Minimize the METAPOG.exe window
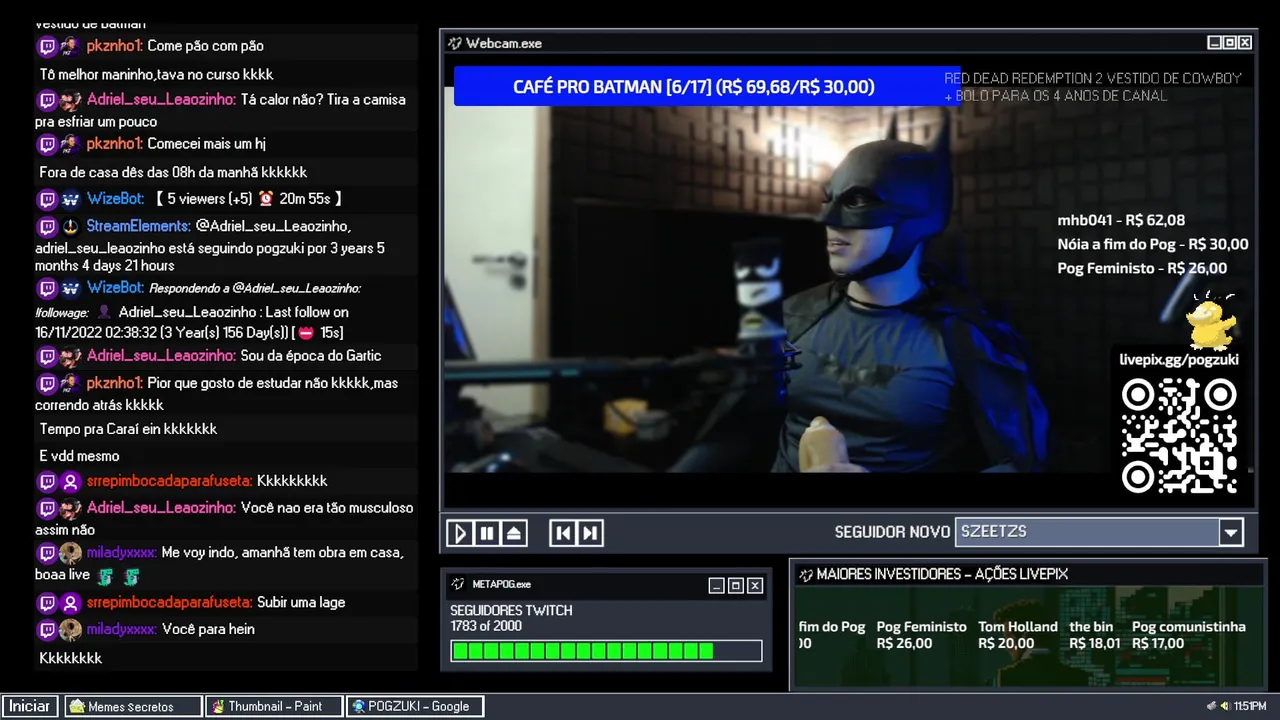Viewport: 1280px width, 720px height. (x=716, y=586)
